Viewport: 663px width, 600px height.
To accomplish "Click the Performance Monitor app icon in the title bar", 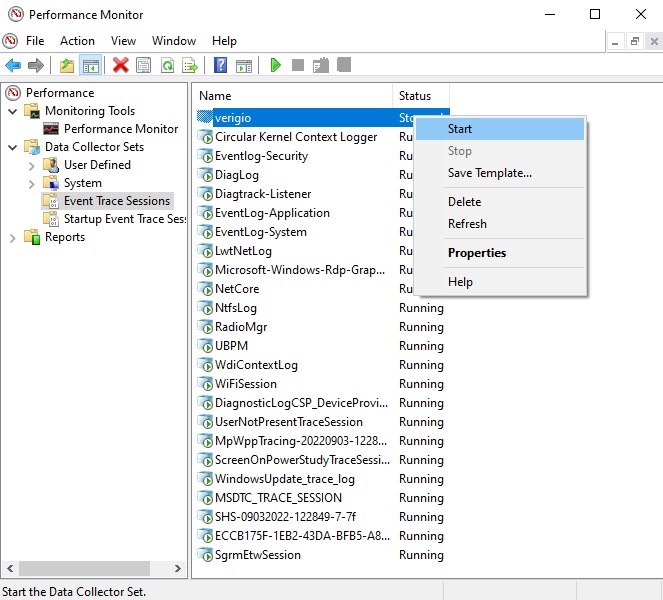I will (x=16, y=14).
